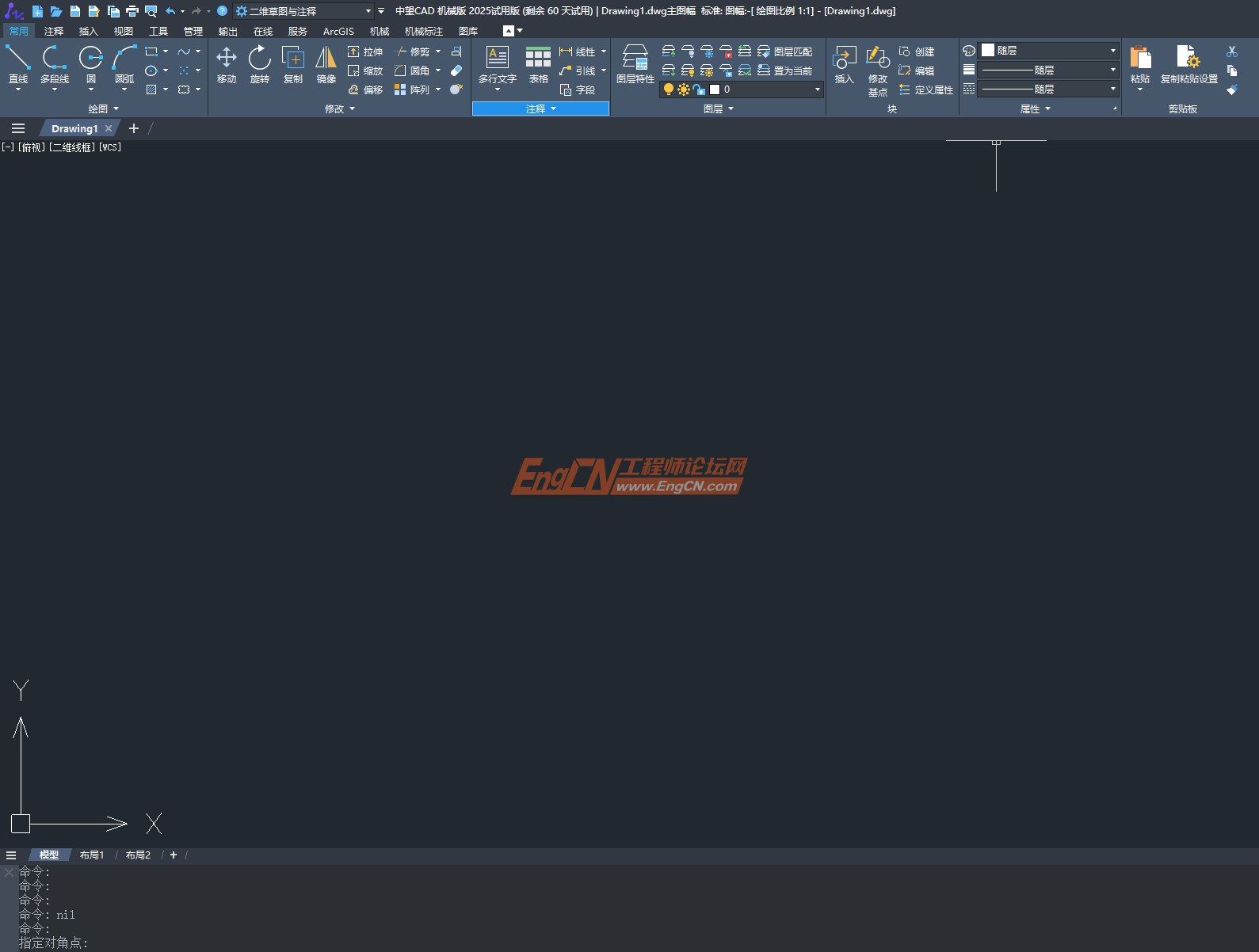Click the 偏移 offset tool
This screenshot has height=952, width=1259.
pos(365,89)
